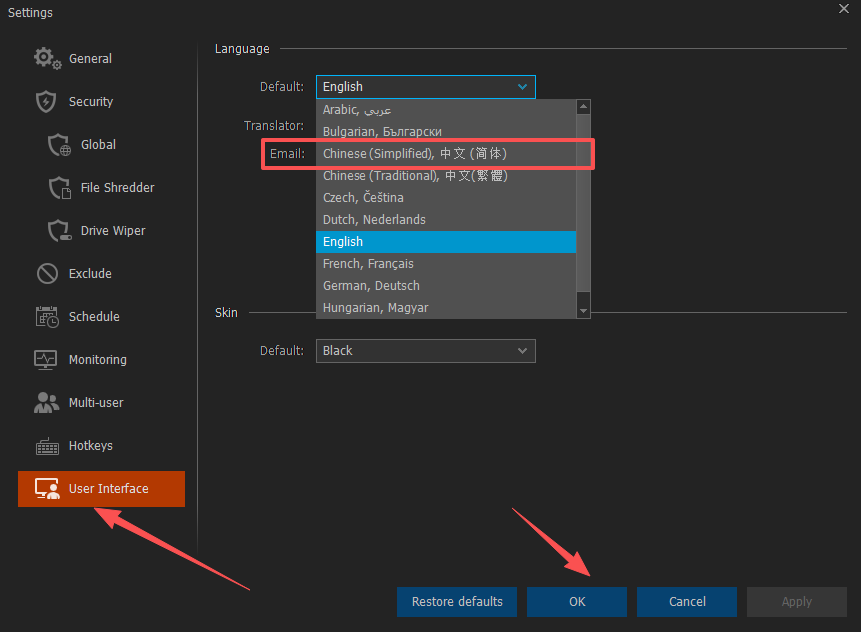Screen dimensions: 861x632
Task: Click the Restore defaults button
Action: [x=457, y=602]
